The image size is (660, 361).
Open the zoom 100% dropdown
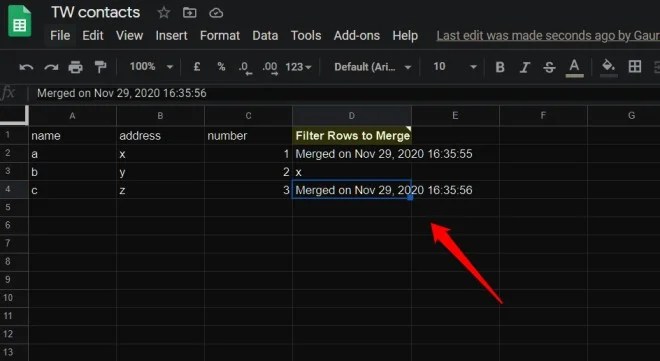152,66
